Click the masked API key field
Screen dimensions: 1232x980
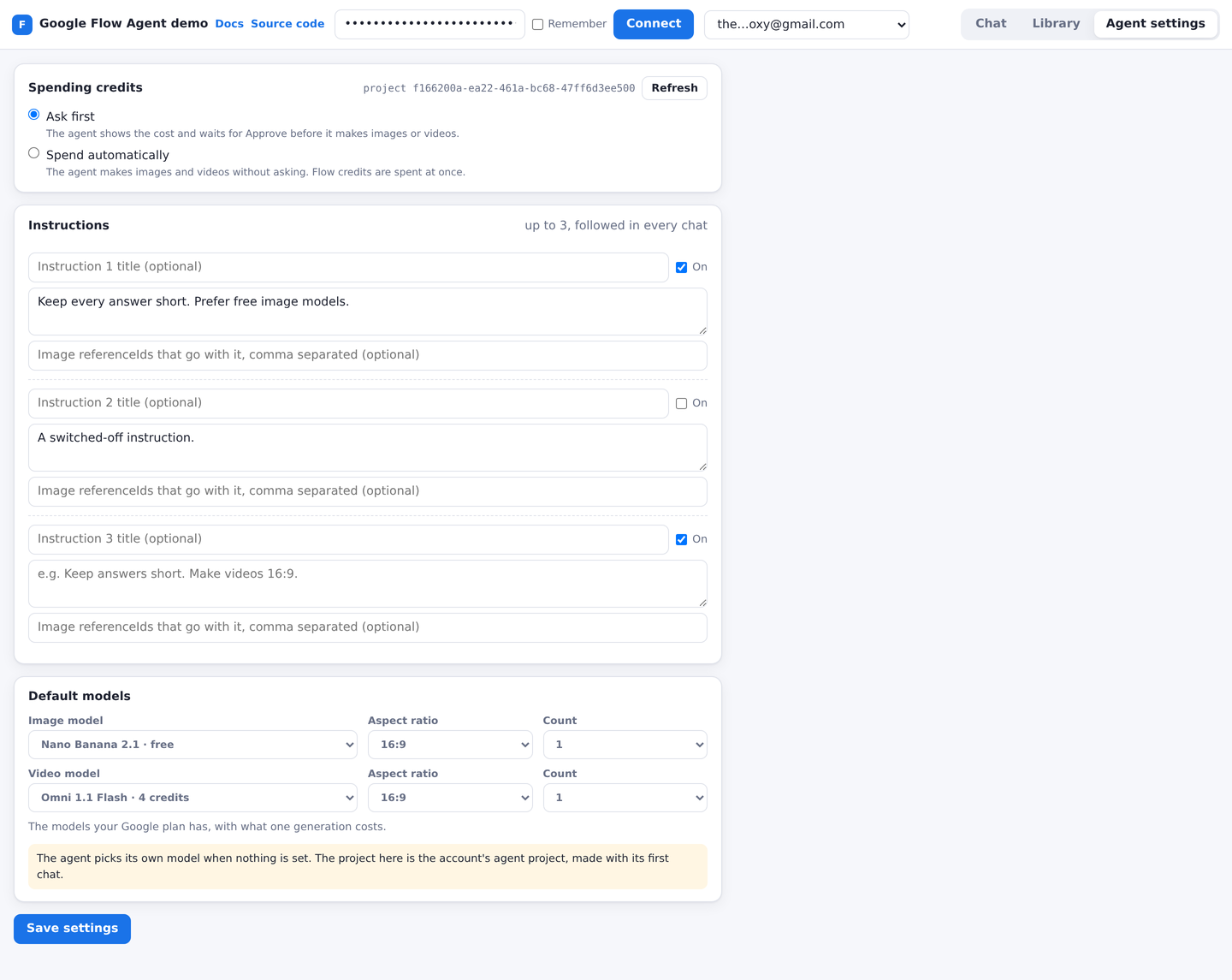click(429, 24)
